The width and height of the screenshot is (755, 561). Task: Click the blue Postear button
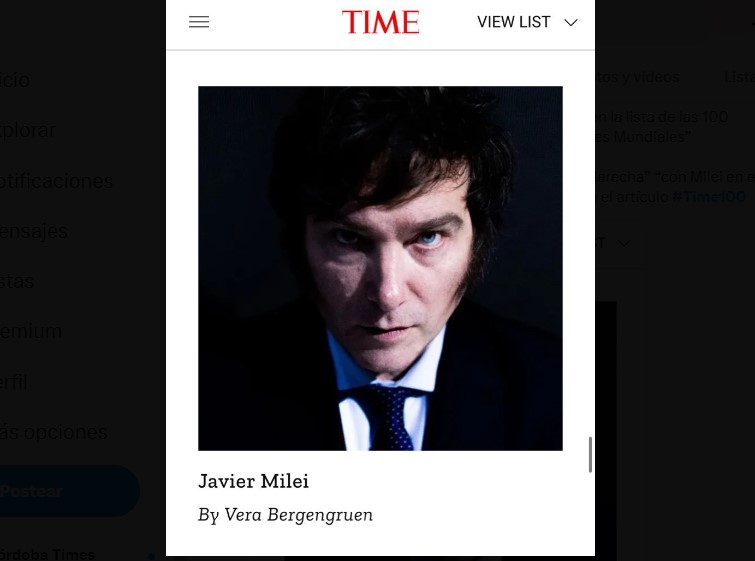pyautogui.click(x=69, y=491)
